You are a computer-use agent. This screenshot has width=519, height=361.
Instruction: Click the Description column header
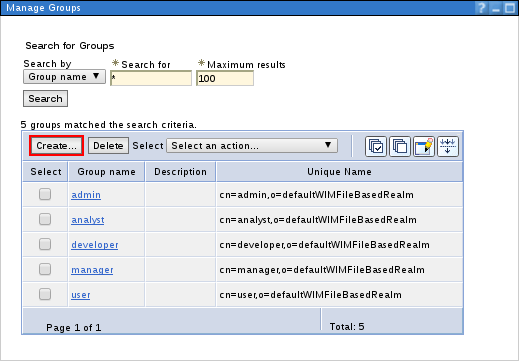[x=180, y=172]
